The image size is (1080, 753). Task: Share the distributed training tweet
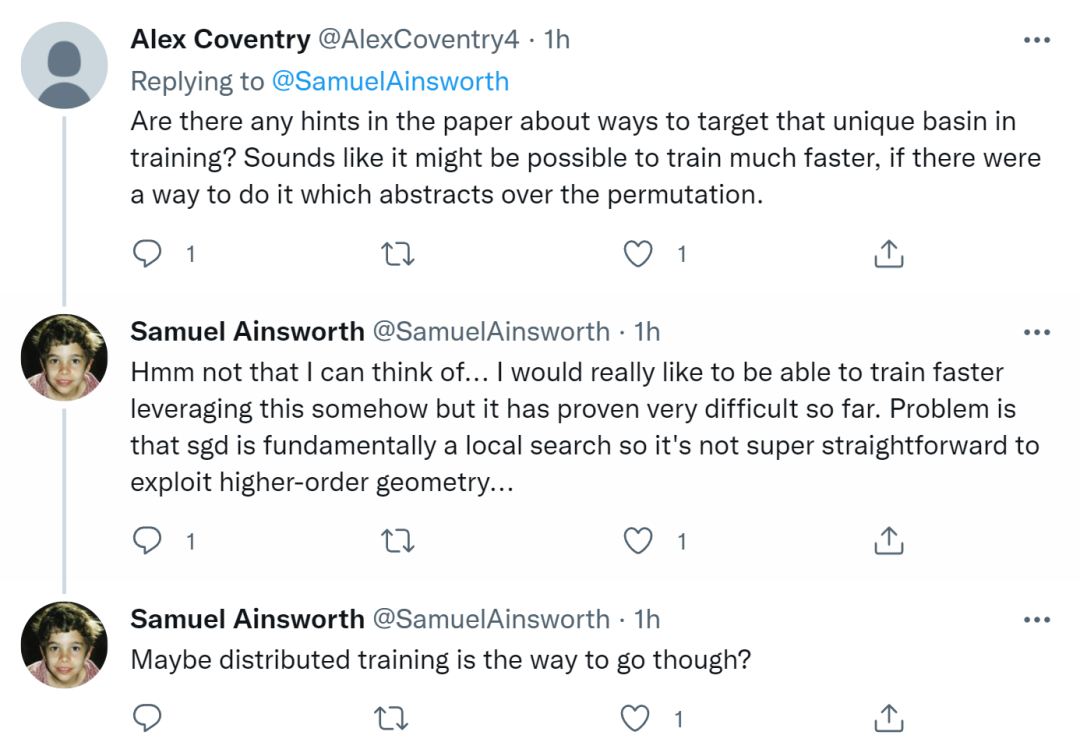888,717
